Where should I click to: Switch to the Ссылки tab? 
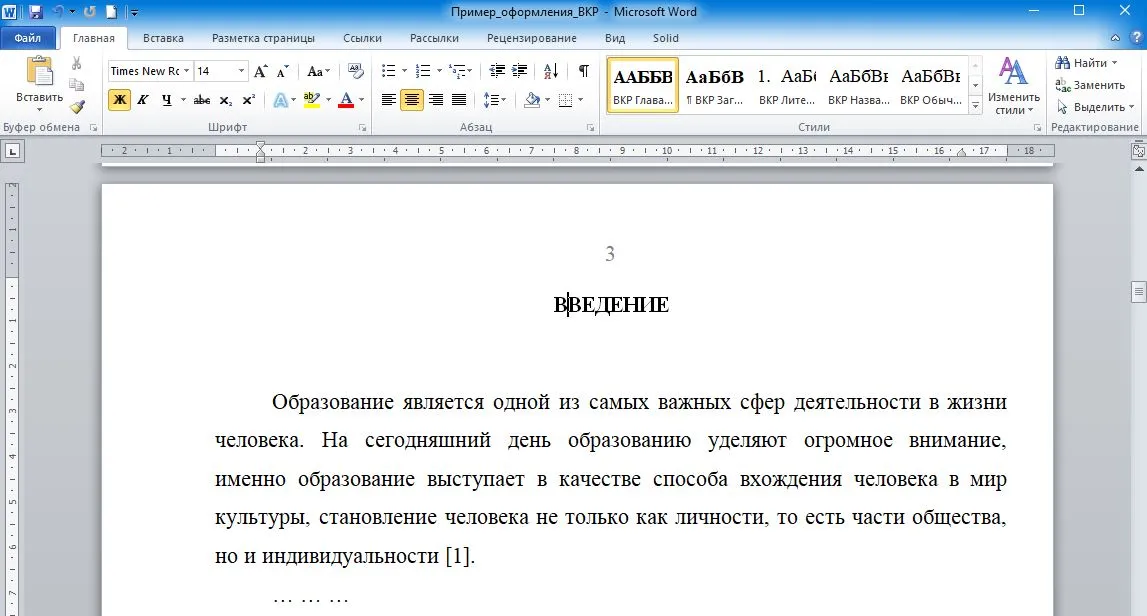point(363,38)
